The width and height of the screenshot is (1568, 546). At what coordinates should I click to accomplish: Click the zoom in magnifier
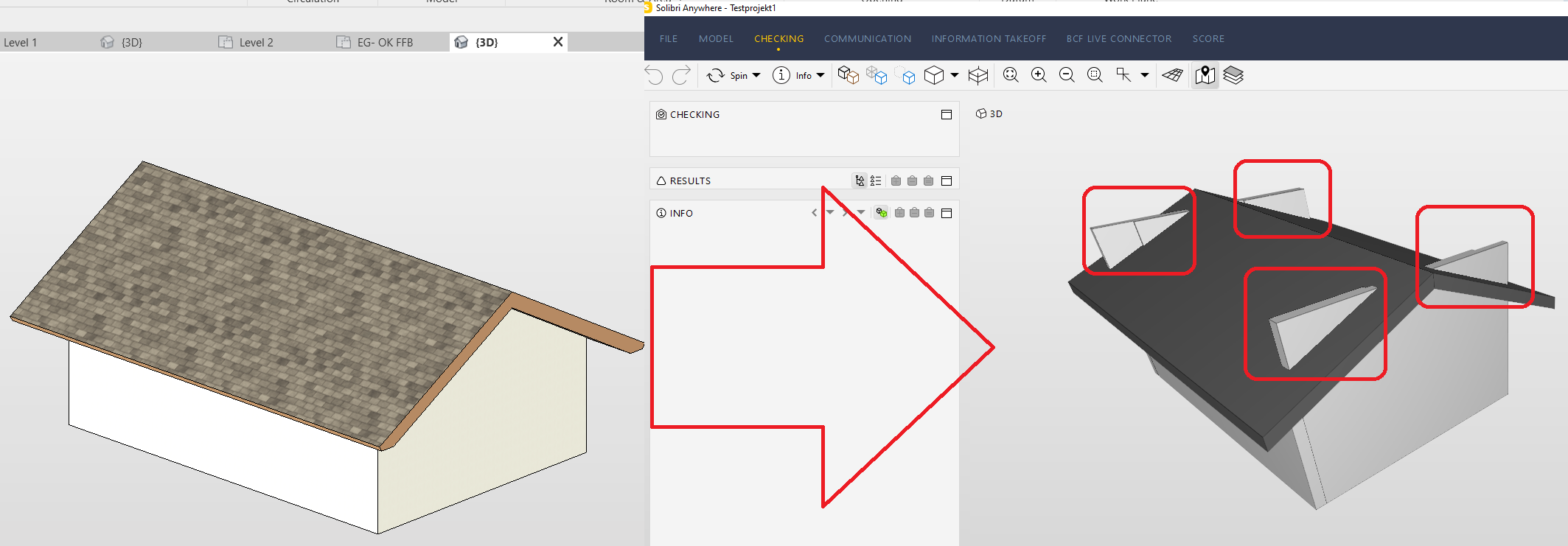(1039, 75)
